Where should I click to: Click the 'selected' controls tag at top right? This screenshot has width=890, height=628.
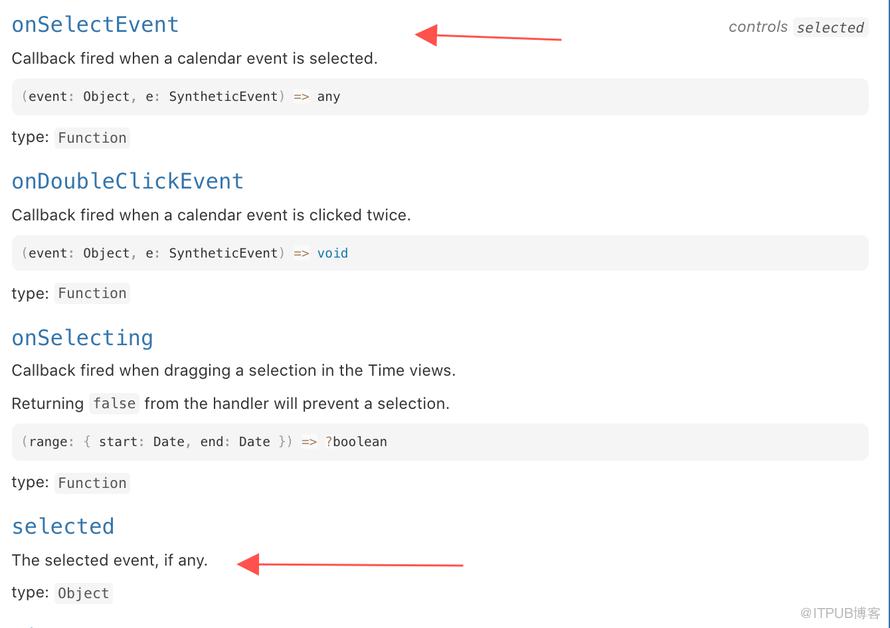click(x=830, y=27)
